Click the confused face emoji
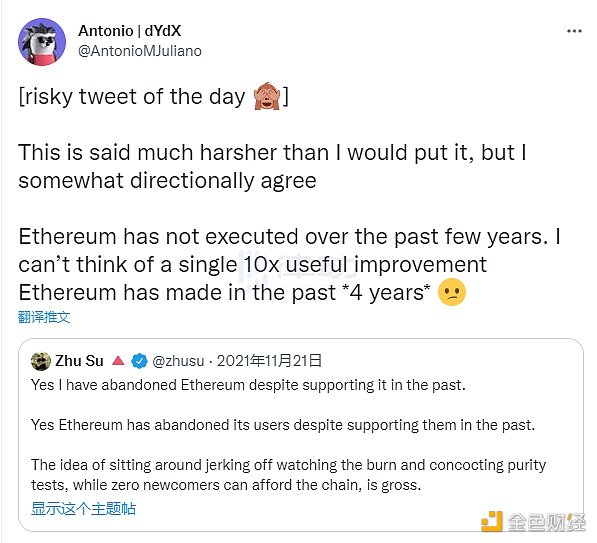This screenshot has width=597, height=543. point(452,292)
